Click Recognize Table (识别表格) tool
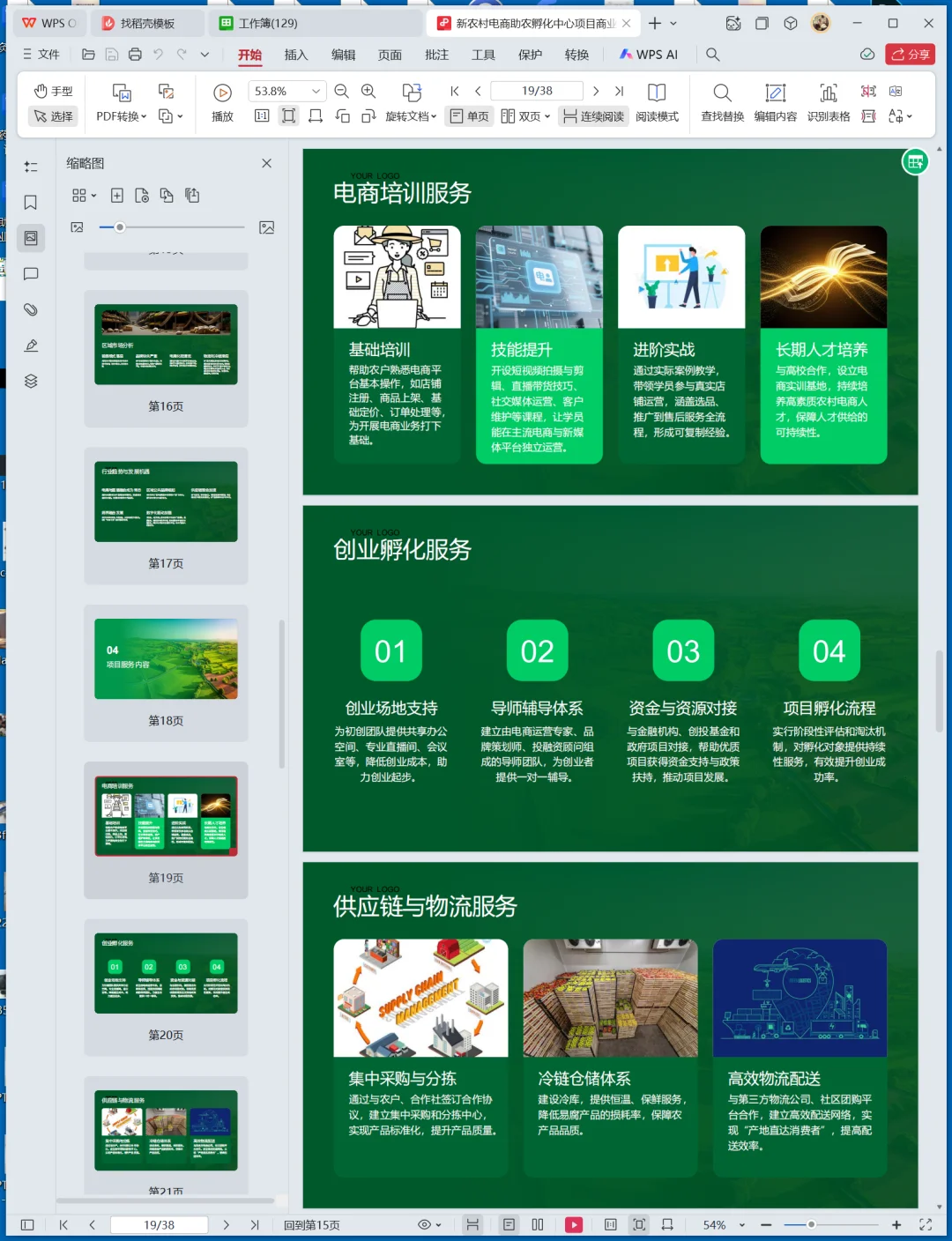Viewport: 952px width, 1241px height. click(x=829, y=102)
